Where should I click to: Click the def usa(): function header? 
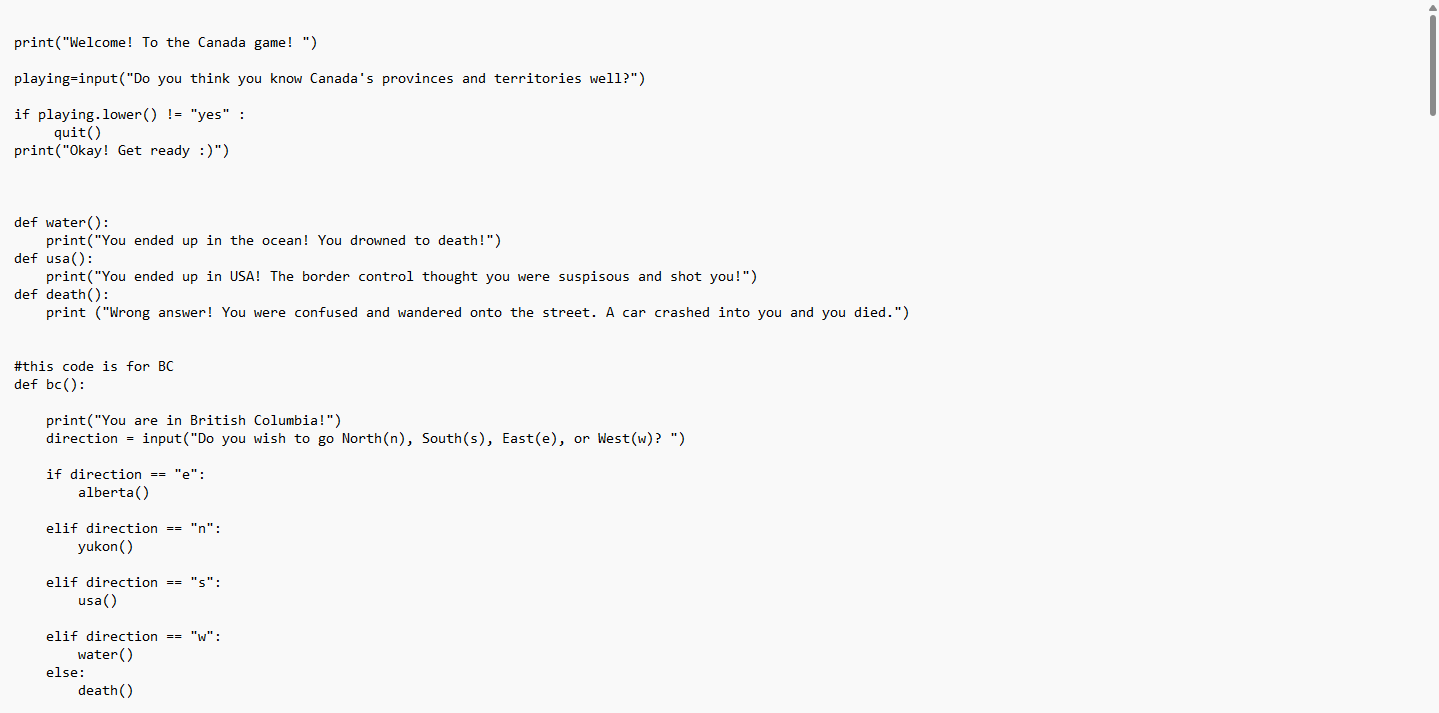tap(53, 258)
